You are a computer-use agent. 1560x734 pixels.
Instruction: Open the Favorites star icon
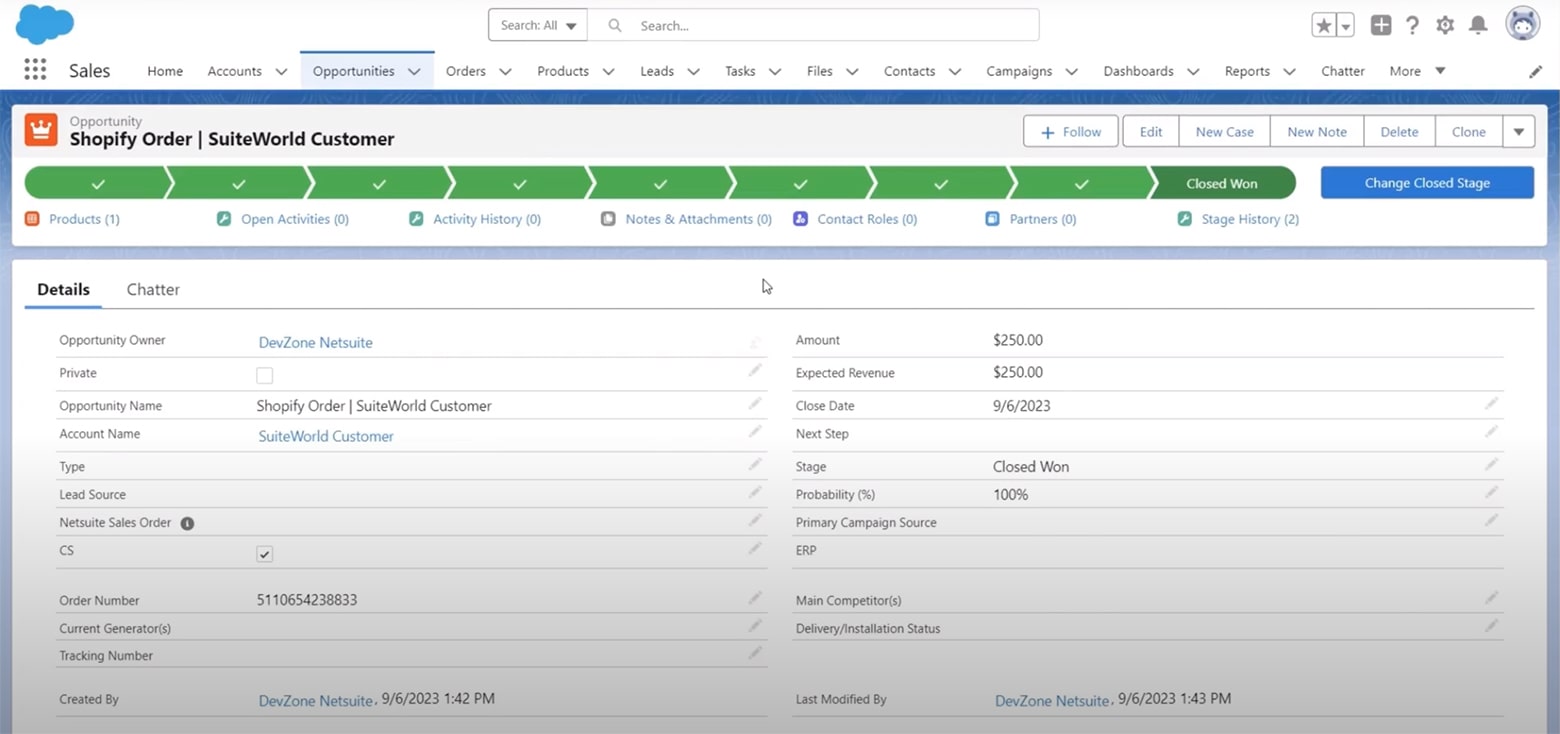point(1324,26)
